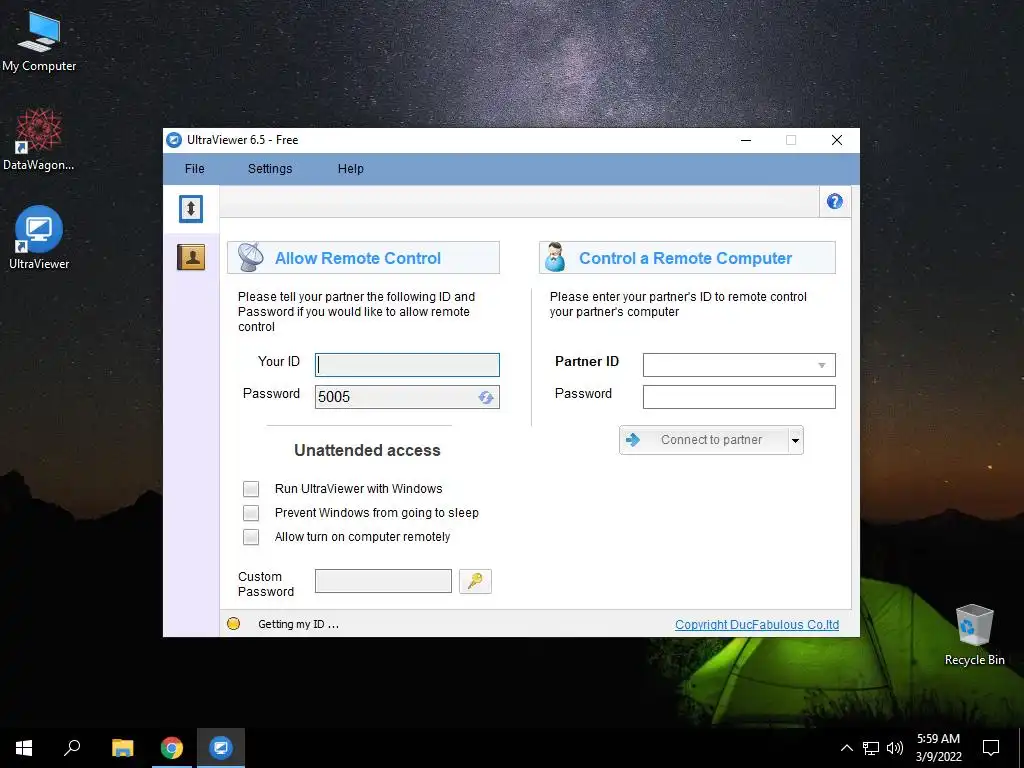Screen dimensions: 1024x768
Task: Click the satellite dish Allow Remote Control icon
Action: click(x=251, y=257)
